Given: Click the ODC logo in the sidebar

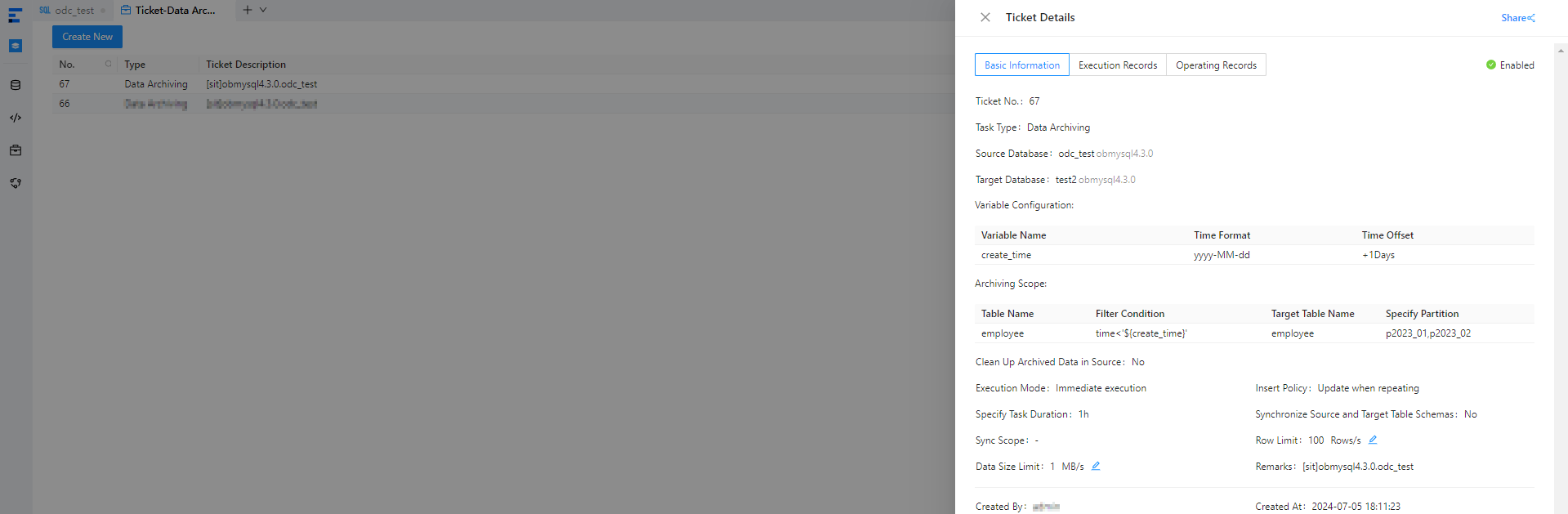Looking at the screenshot, I should click(x=15, y=16).
